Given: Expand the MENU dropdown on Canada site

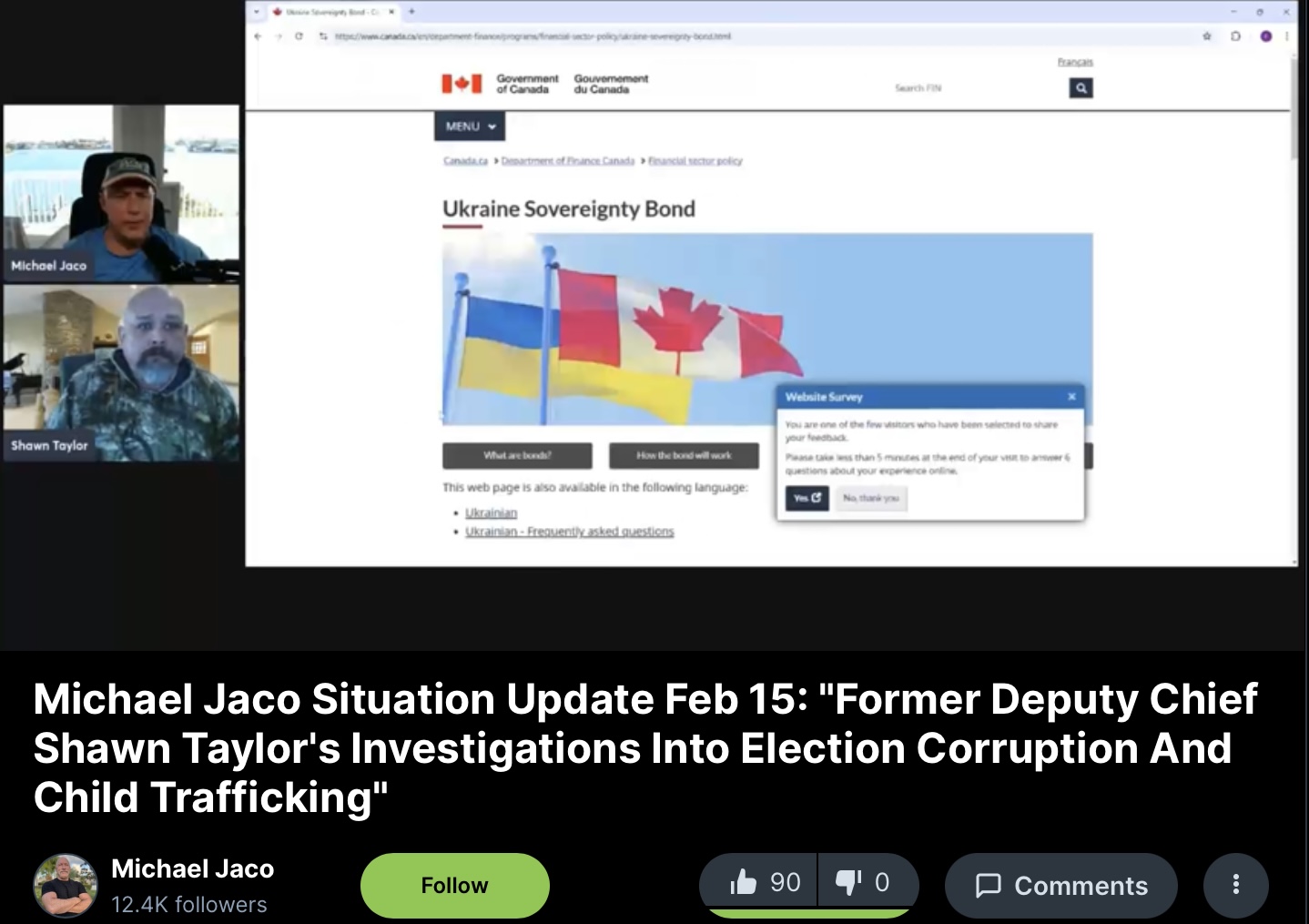Looking at the screenshot, I should click(470, 127).
